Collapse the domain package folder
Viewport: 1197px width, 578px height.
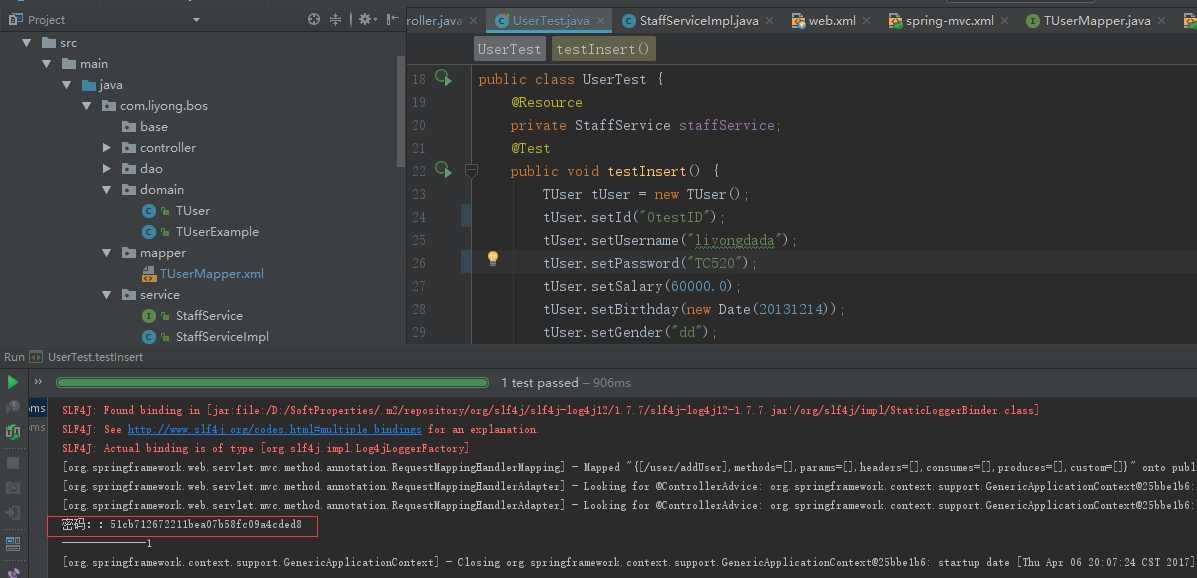107,190
